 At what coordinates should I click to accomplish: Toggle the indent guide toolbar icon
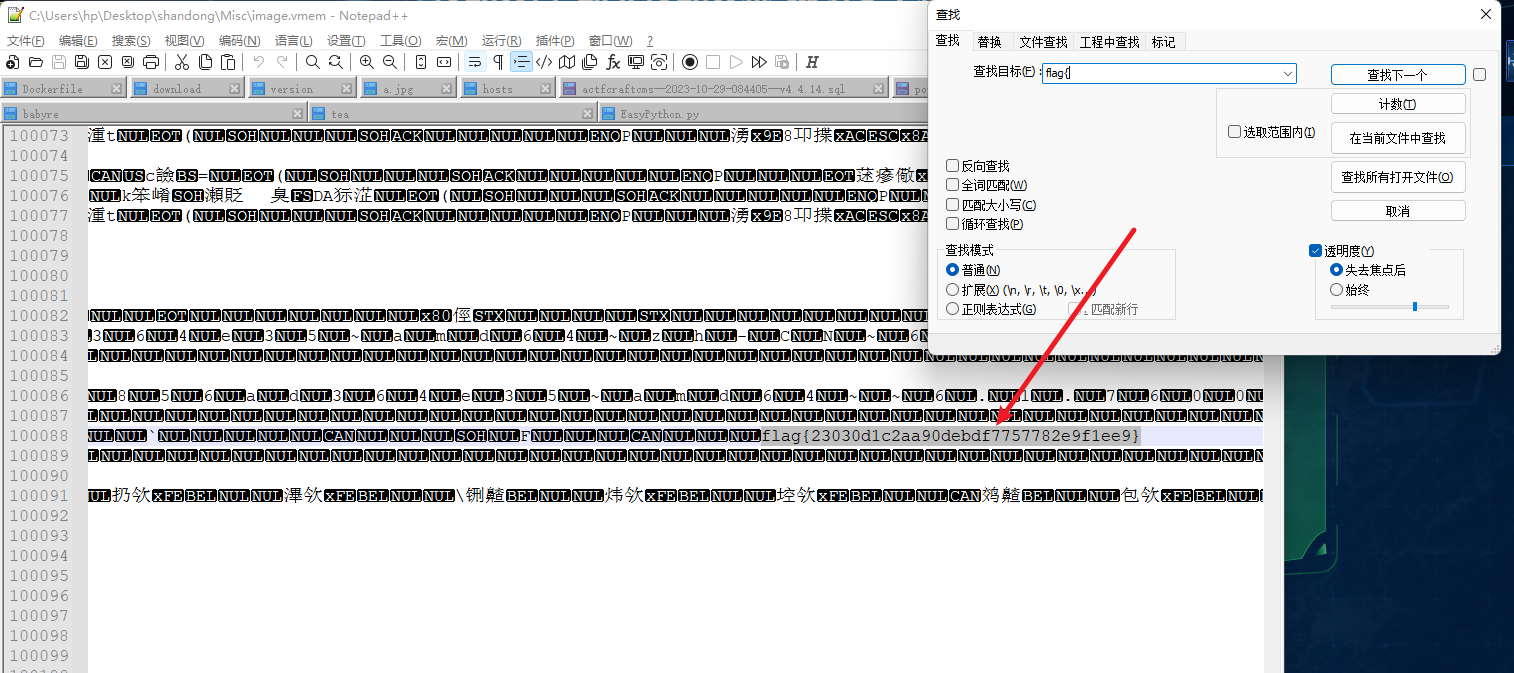pyautogui.click(x=521, y=62)
